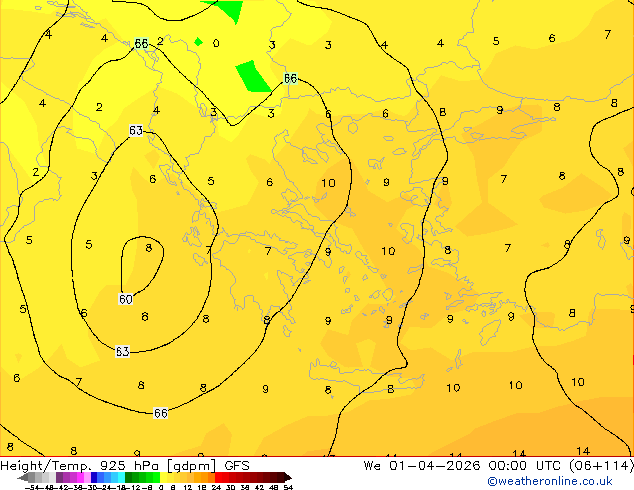This screenshot has width=634, height=490.
Task: Click the 60 contour label
Action: (x=126, y=299)
